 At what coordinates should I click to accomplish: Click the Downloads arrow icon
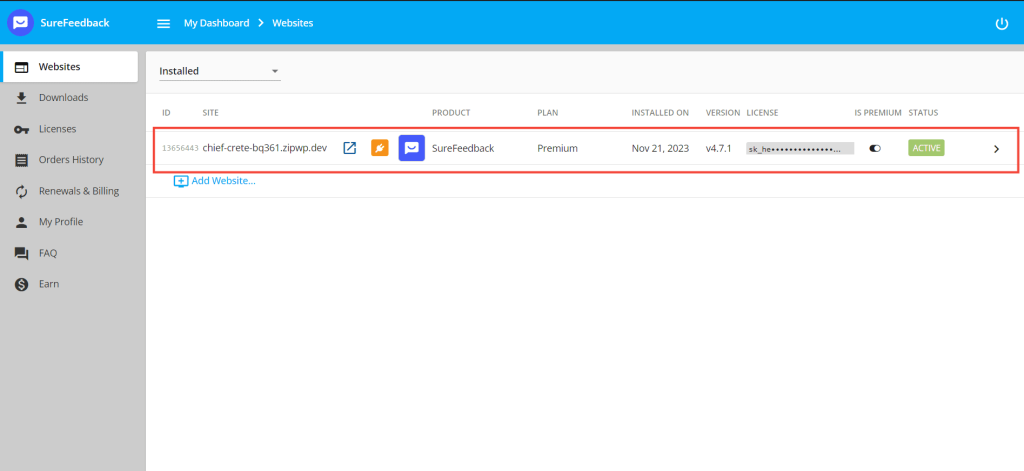(22, 98)
